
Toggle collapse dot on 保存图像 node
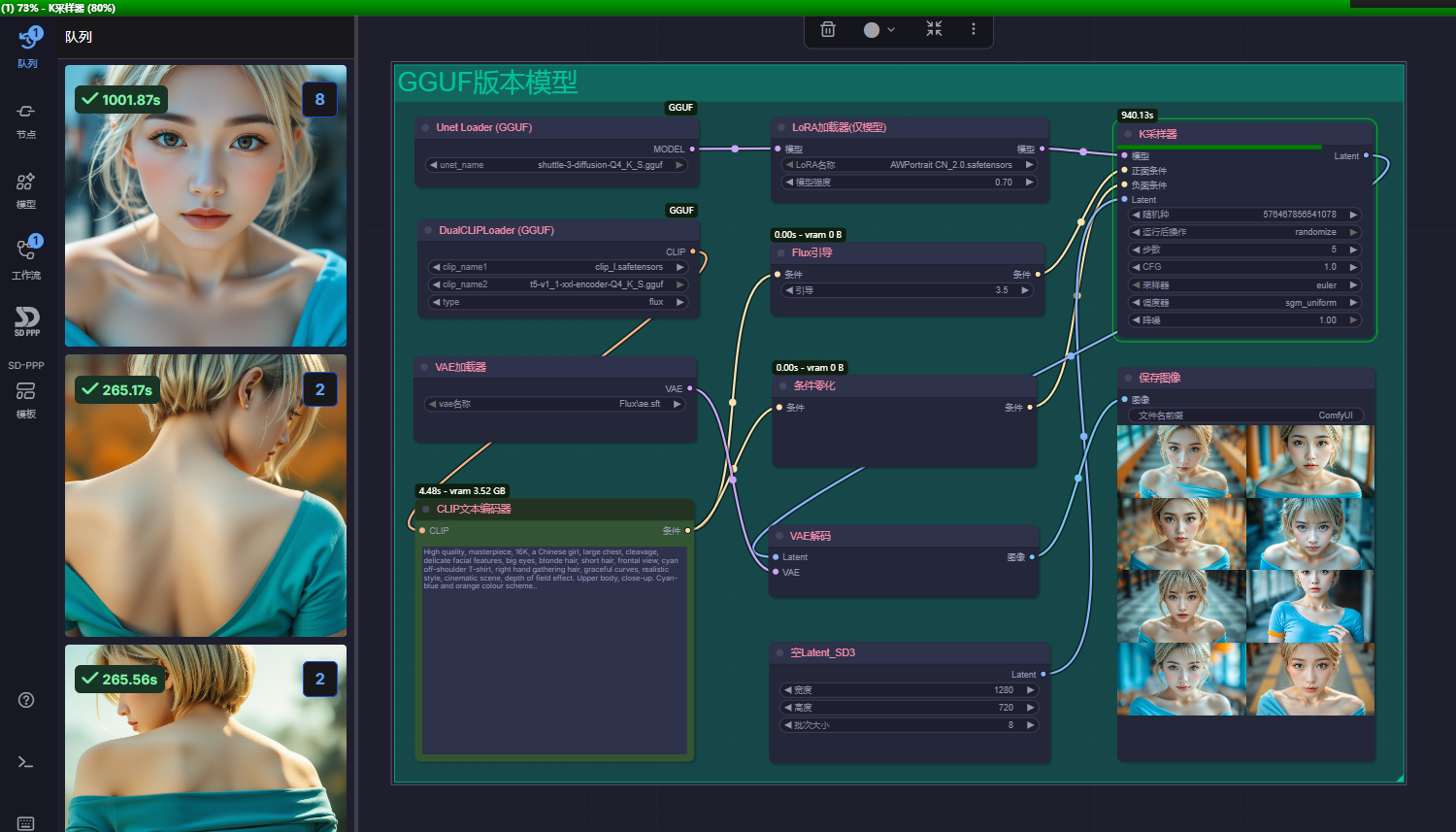[1128, 378]
